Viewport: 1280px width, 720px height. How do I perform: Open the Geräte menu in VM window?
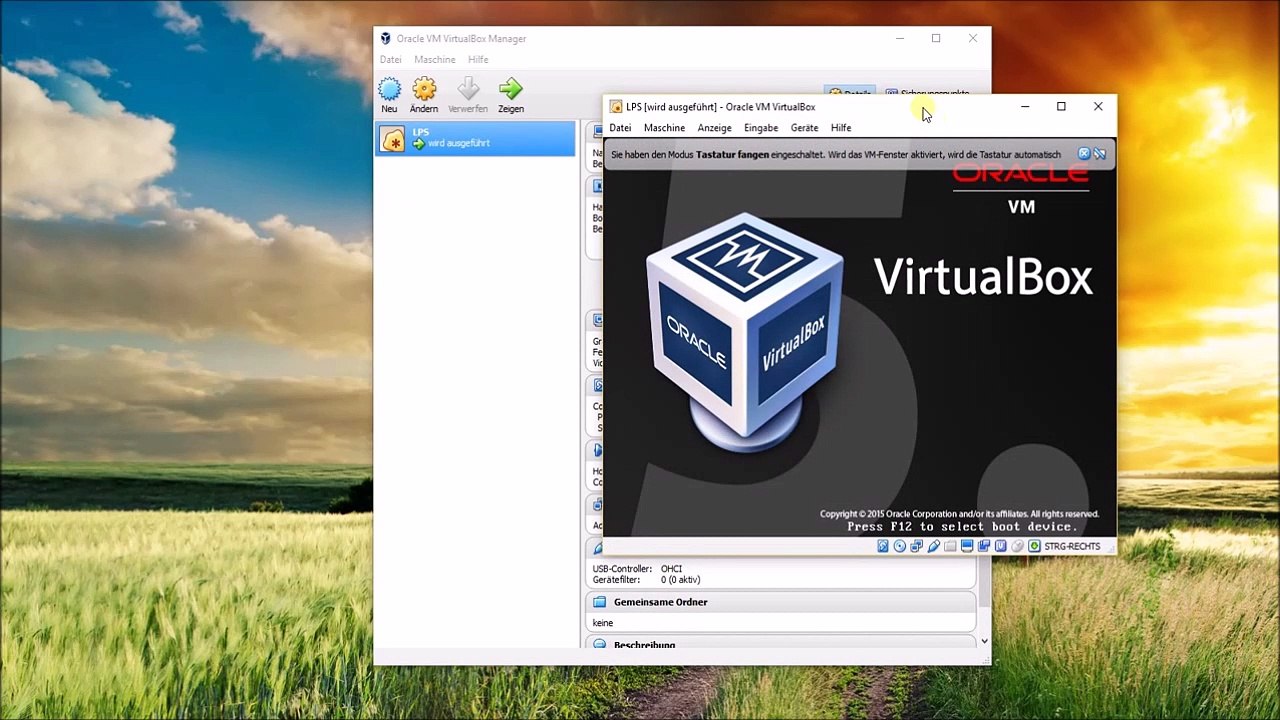pos(804,128)
